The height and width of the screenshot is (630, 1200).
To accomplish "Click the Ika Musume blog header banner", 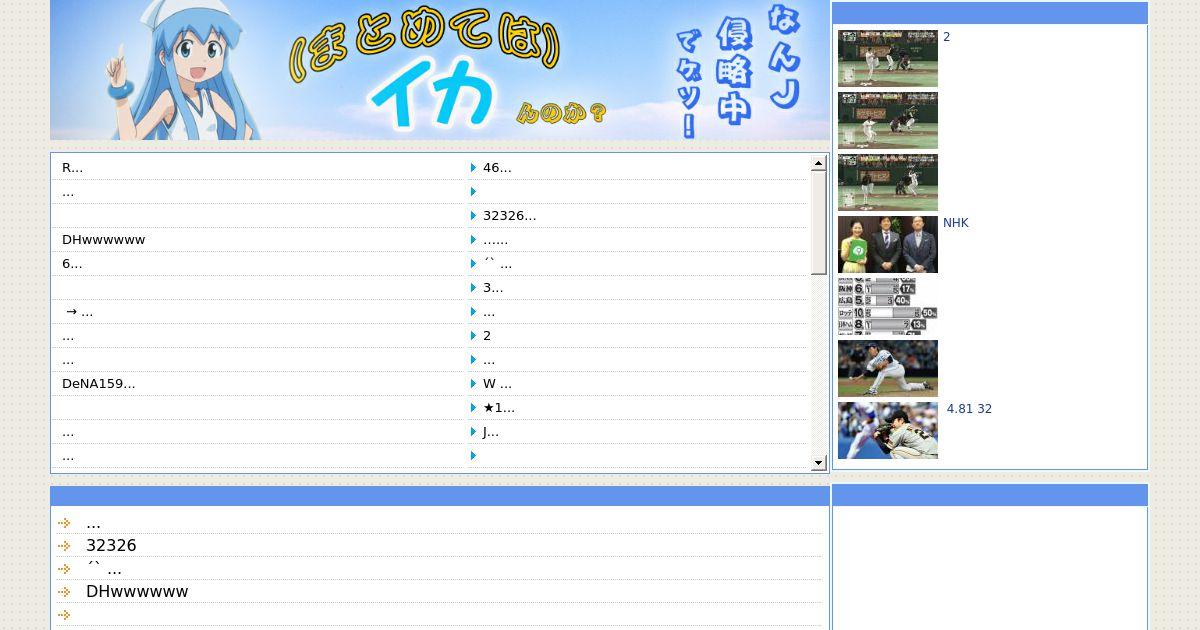I will (x=440, y=70).
